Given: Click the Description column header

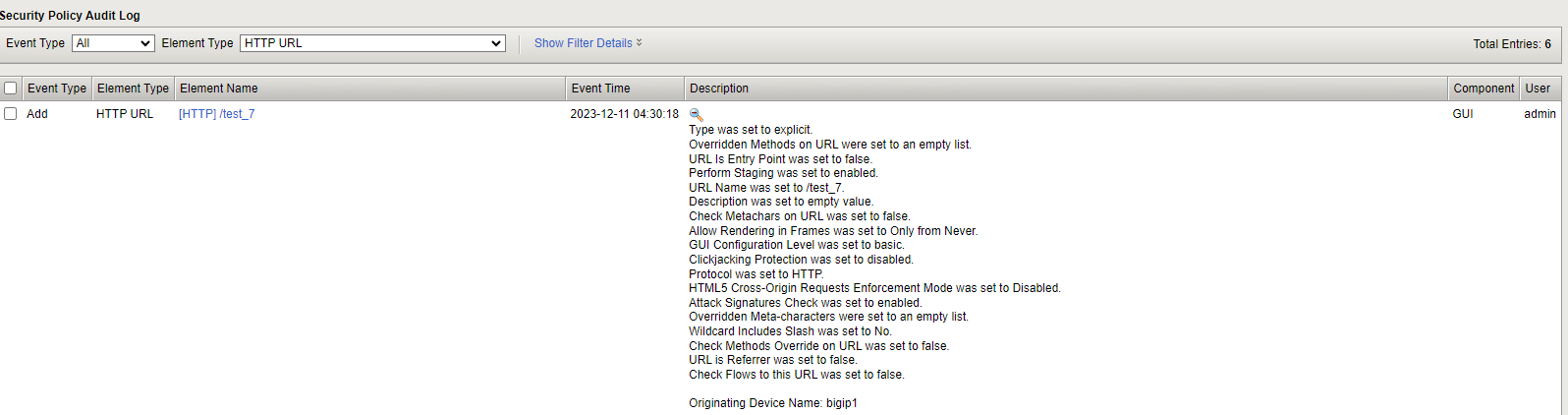Looking at the screenshot, I should click(719, 89).
